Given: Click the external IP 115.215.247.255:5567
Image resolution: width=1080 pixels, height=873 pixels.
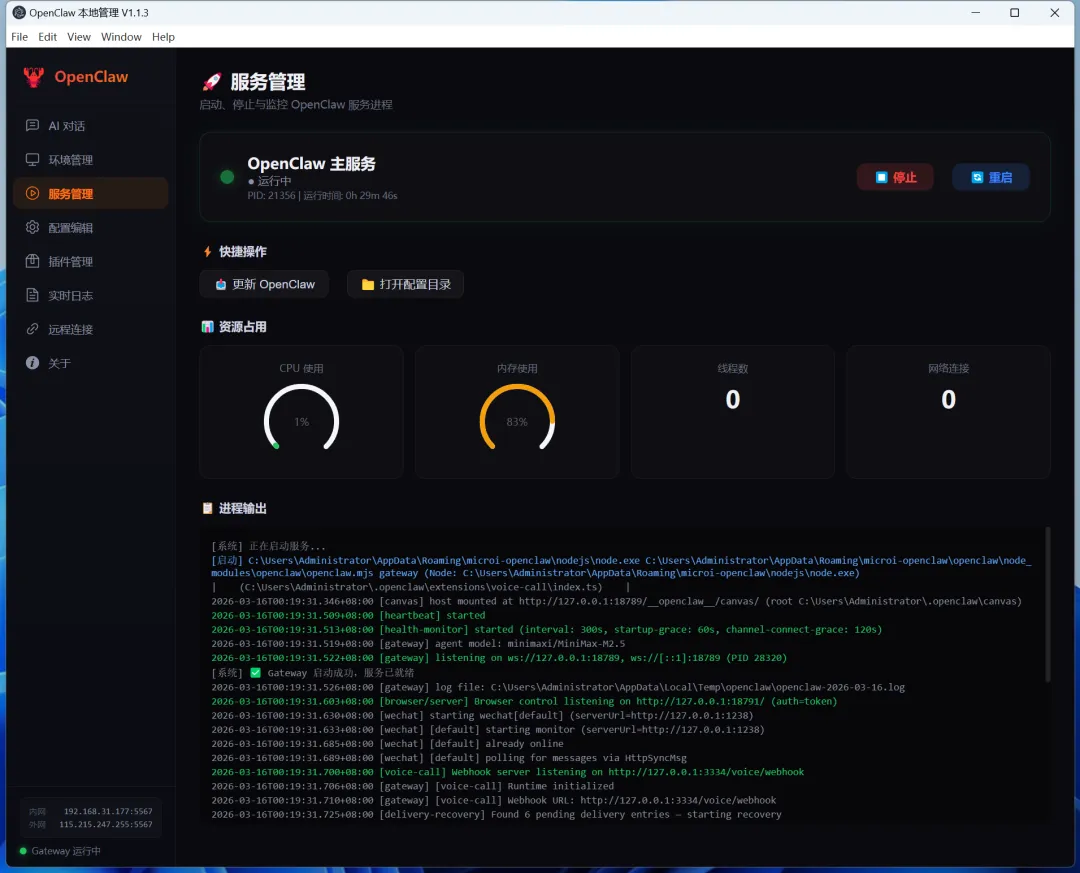Looking at the screenshot, I should coord(106,824).
